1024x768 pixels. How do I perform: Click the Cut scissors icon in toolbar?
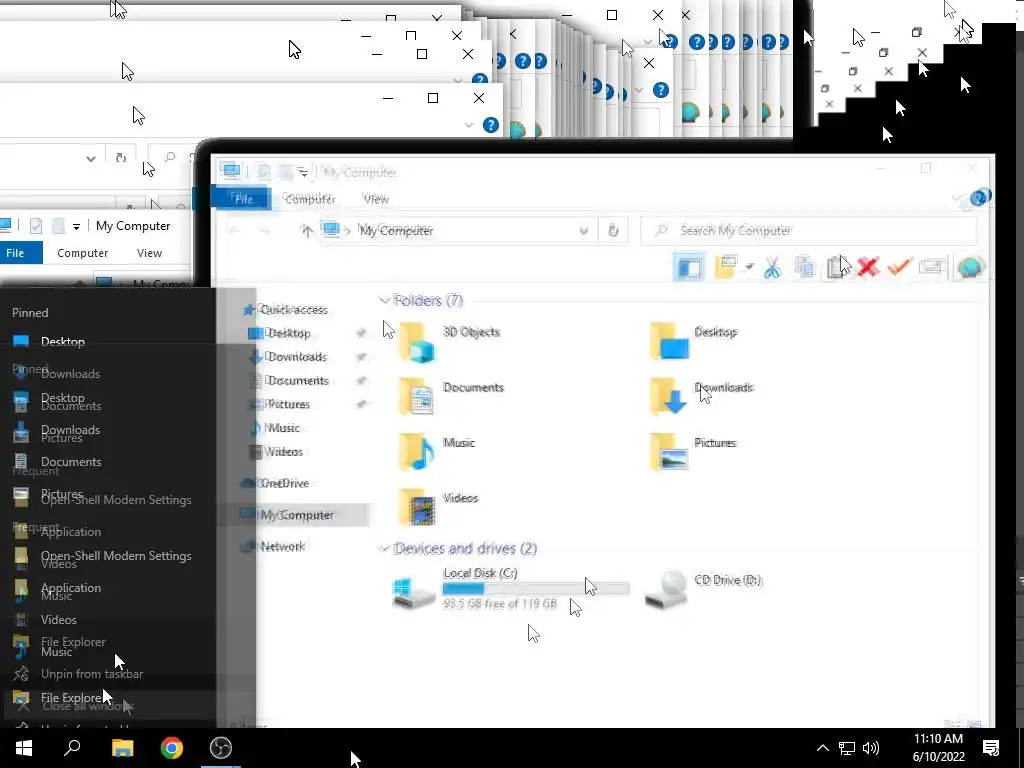tap(773, 267)
